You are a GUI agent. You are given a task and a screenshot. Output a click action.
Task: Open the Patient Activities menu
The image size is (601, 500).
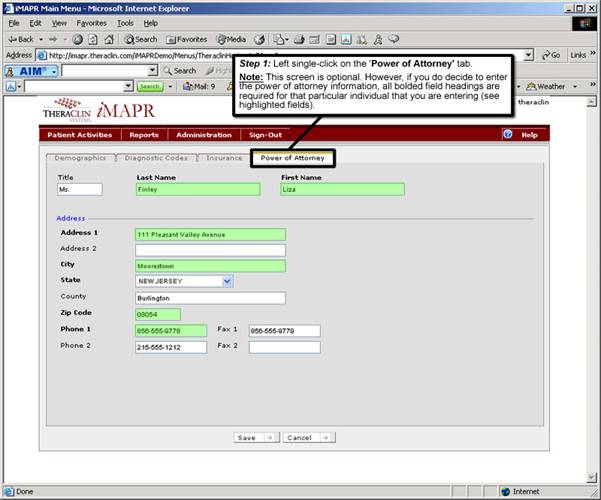tap(81, 134)
